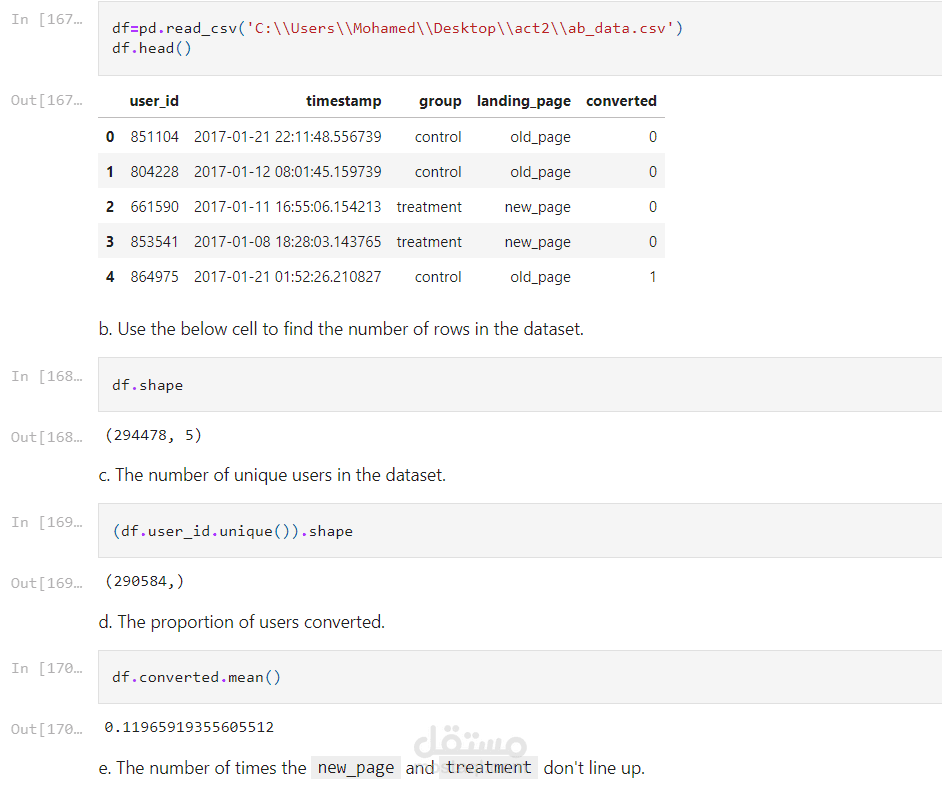Click timestamp 2017-01-11 16:55:06.154213

point(288,207)
